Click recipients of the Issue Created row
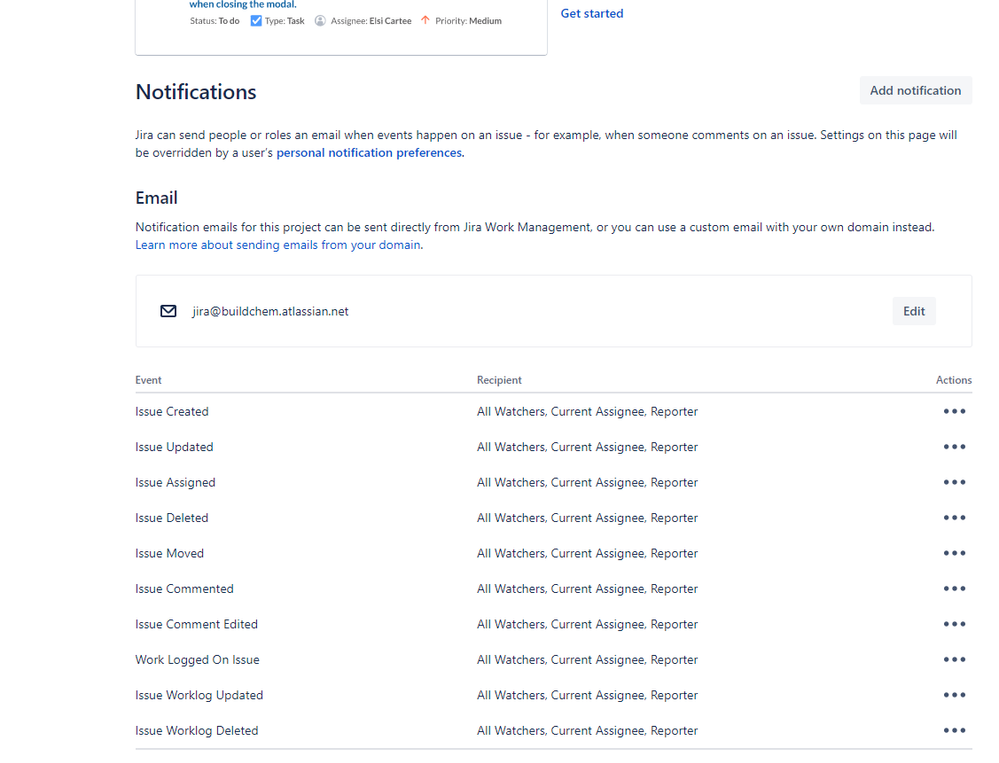The height and width of the screenshot is (763, 999). (x=587, y=411)
